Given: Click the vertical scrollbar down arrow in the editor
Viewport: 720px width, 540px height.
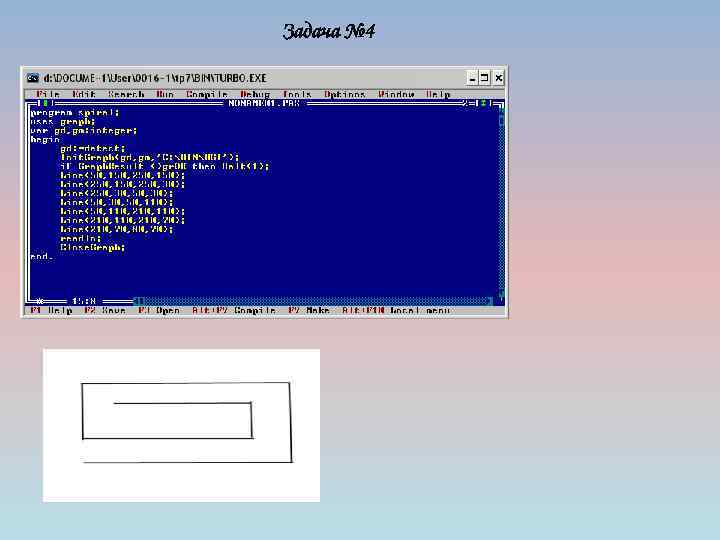Looking at the screenshot, I should click(501, 292).
